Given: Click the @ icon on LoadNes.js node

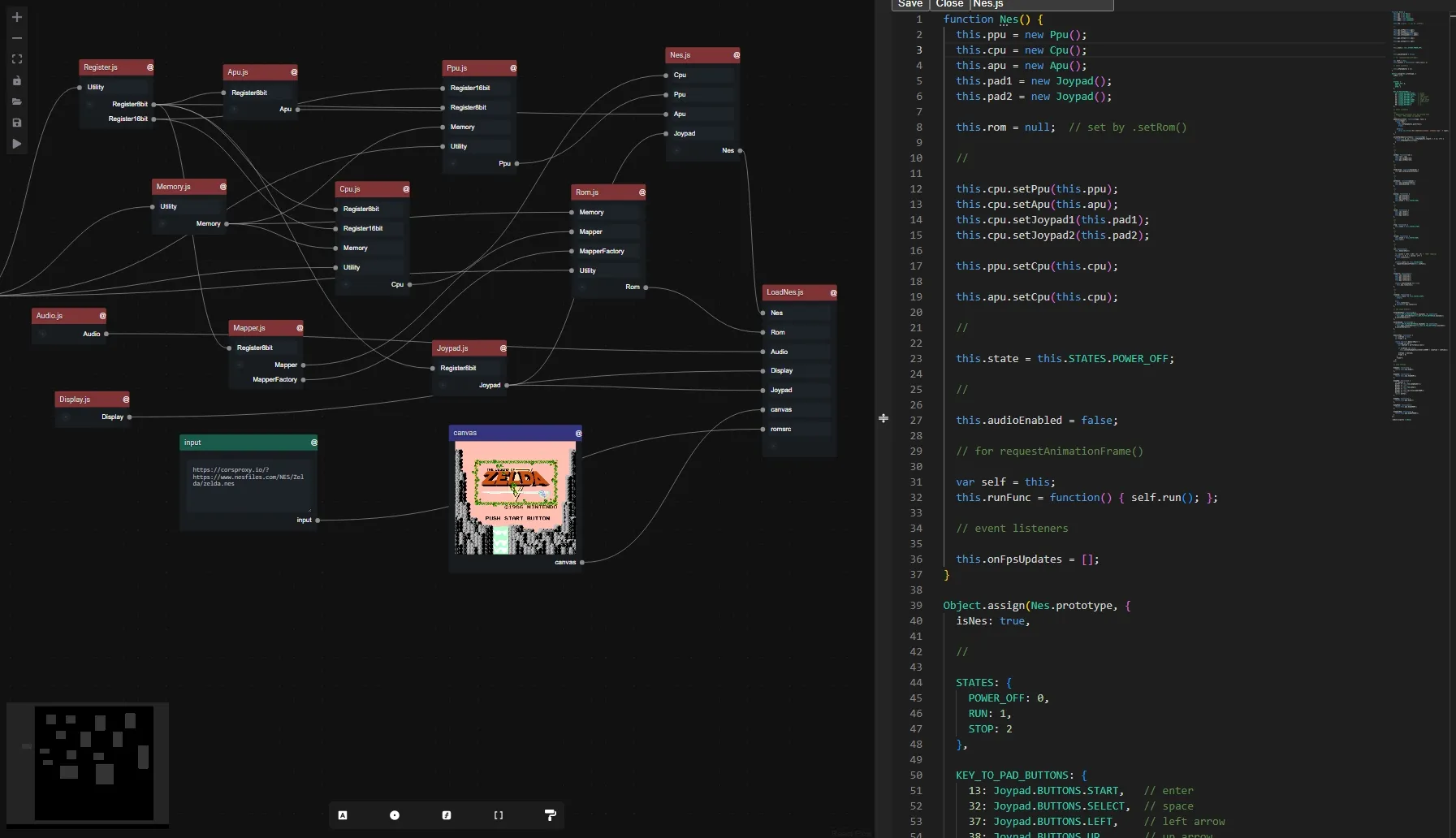Looking at the screenshot, I should (833, 292).
